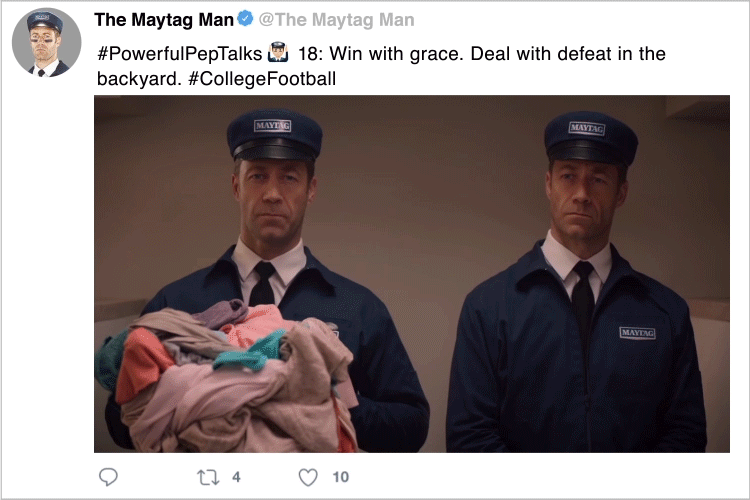Click the blue verified badge
The width and height of the screenshot is (750, 500).
[x=245, y=19]
